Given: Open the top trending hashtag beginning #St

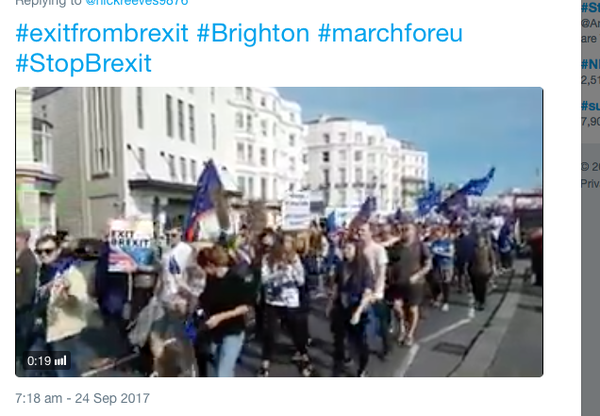Looking at the screenshot, I should tap(590, 8).
